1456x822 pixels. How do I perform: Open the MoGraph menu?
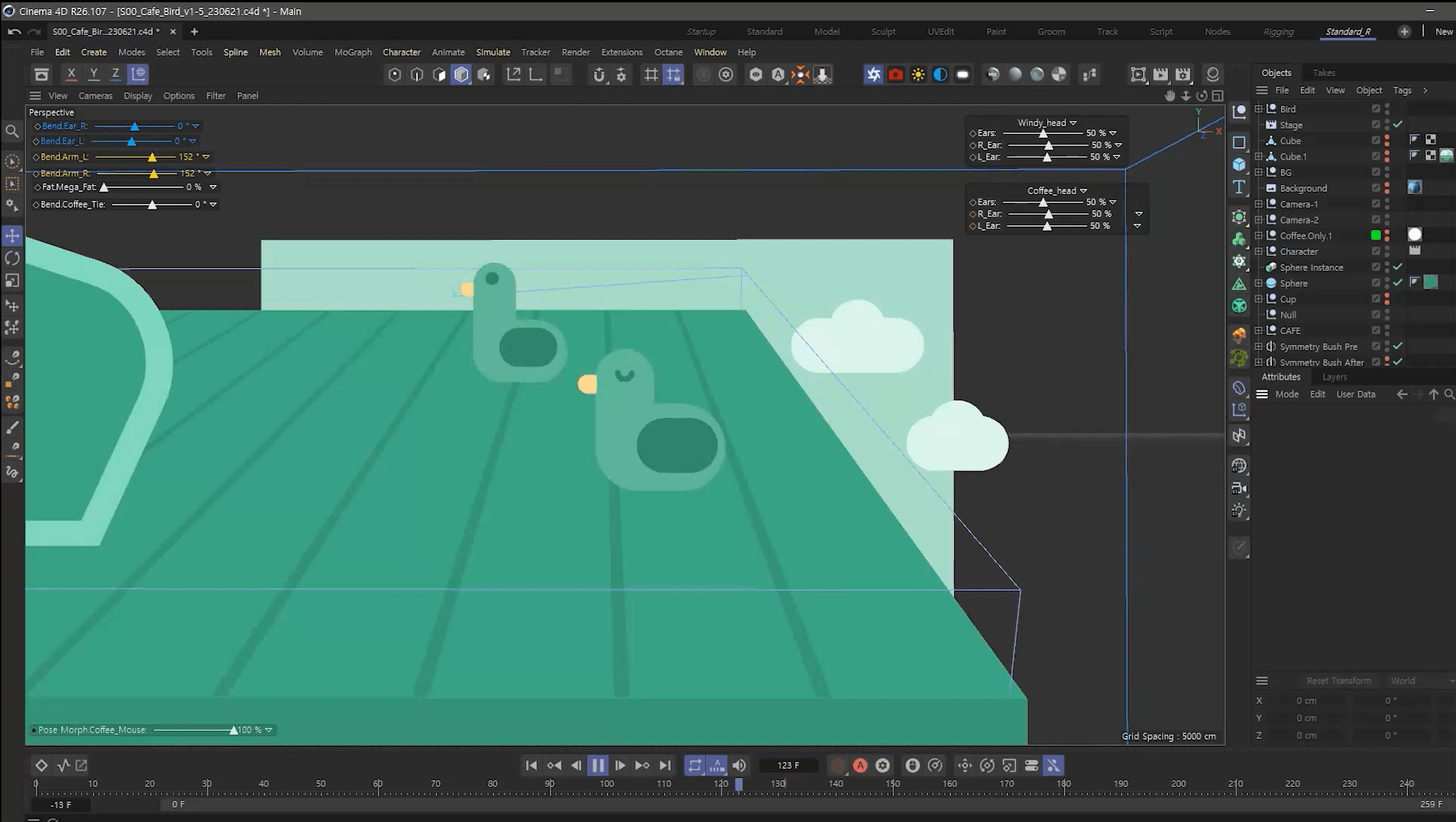click(x=353, y=52)
